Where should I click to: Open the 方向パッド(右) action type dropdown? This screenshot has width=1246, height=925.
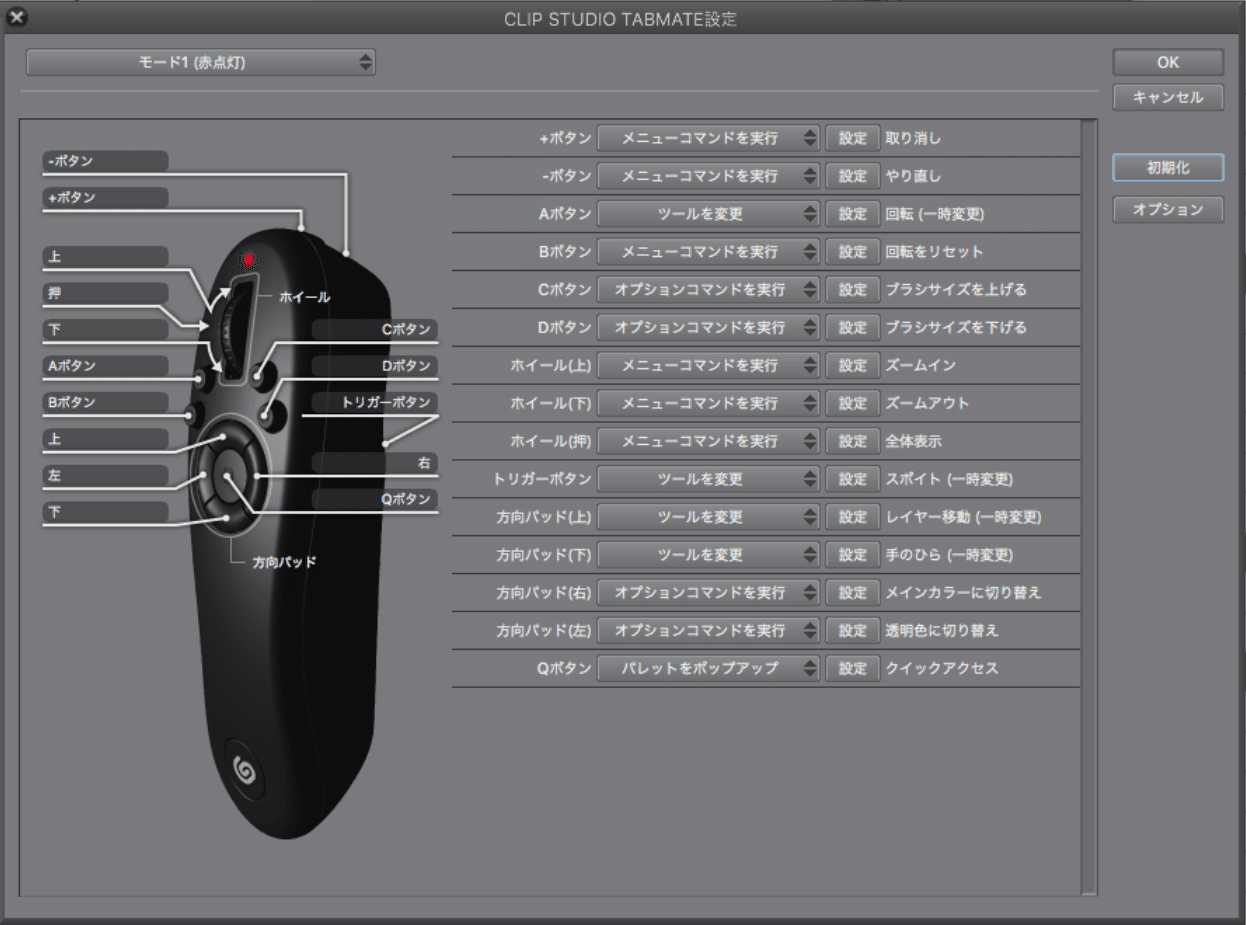point(708,593)
